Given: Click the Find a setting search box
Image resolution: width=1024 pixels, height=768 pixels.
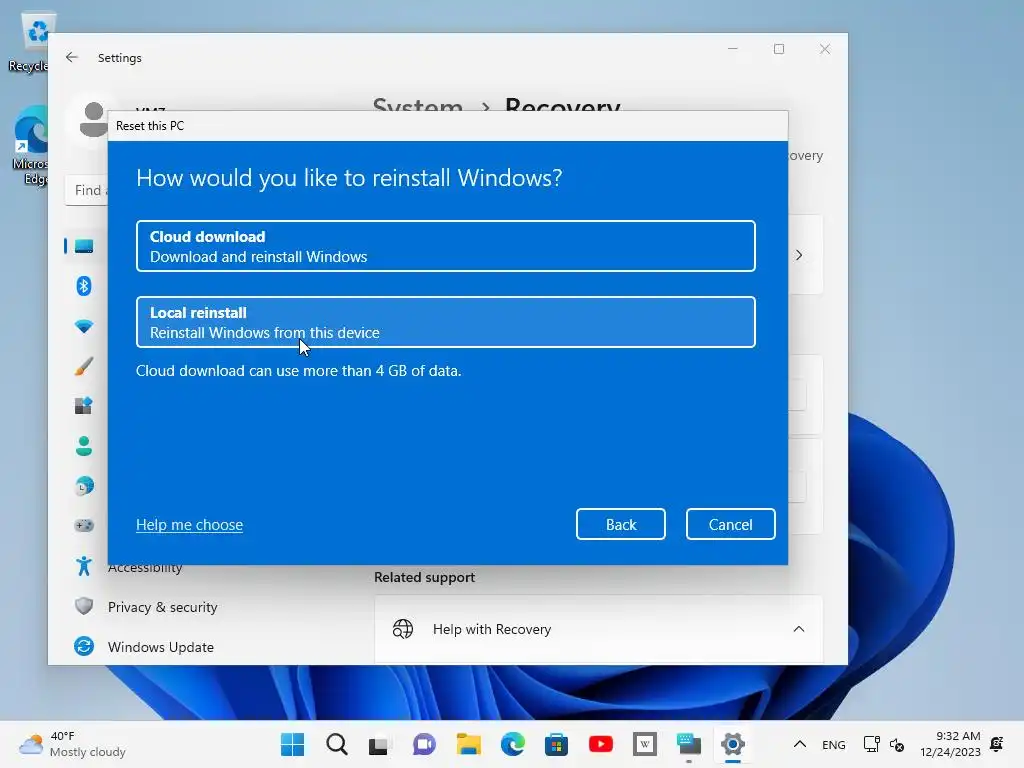Looking at the screenshot, I should [87, 191].
